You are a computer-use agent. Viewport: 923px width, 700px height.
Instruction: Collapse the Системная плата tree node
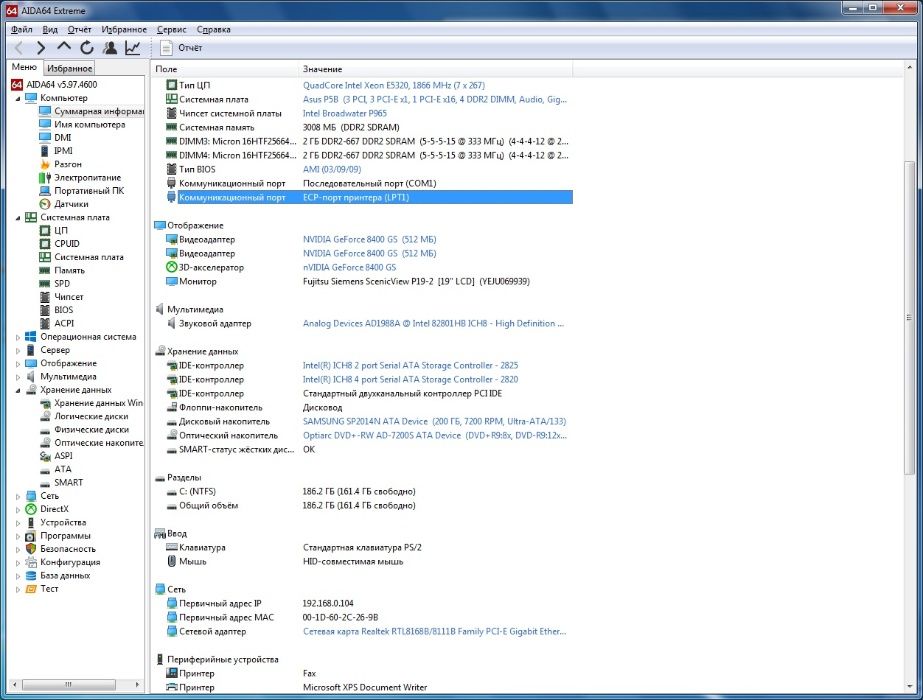click(18, 218)
